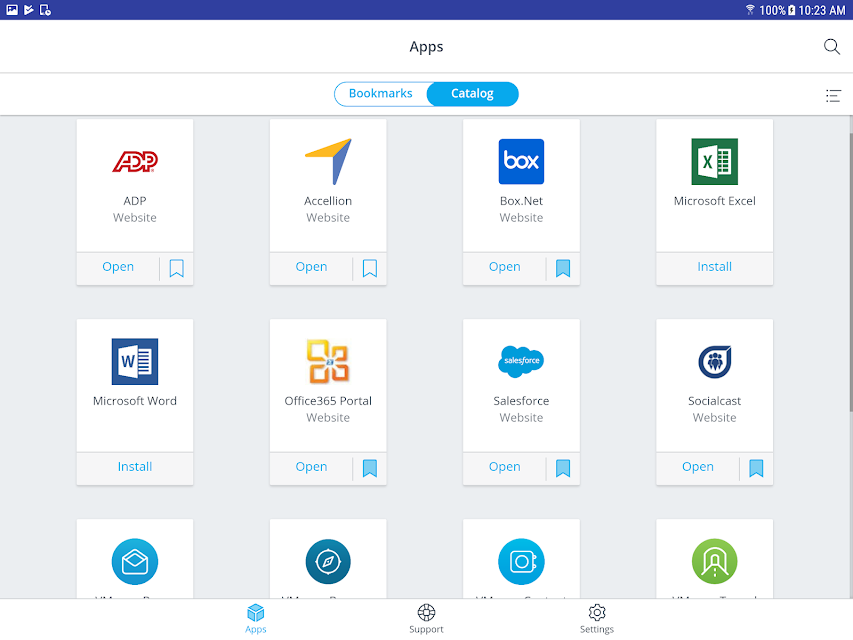853x640 pixels.
Task: Open the Support tab
Action: point(426,619)
